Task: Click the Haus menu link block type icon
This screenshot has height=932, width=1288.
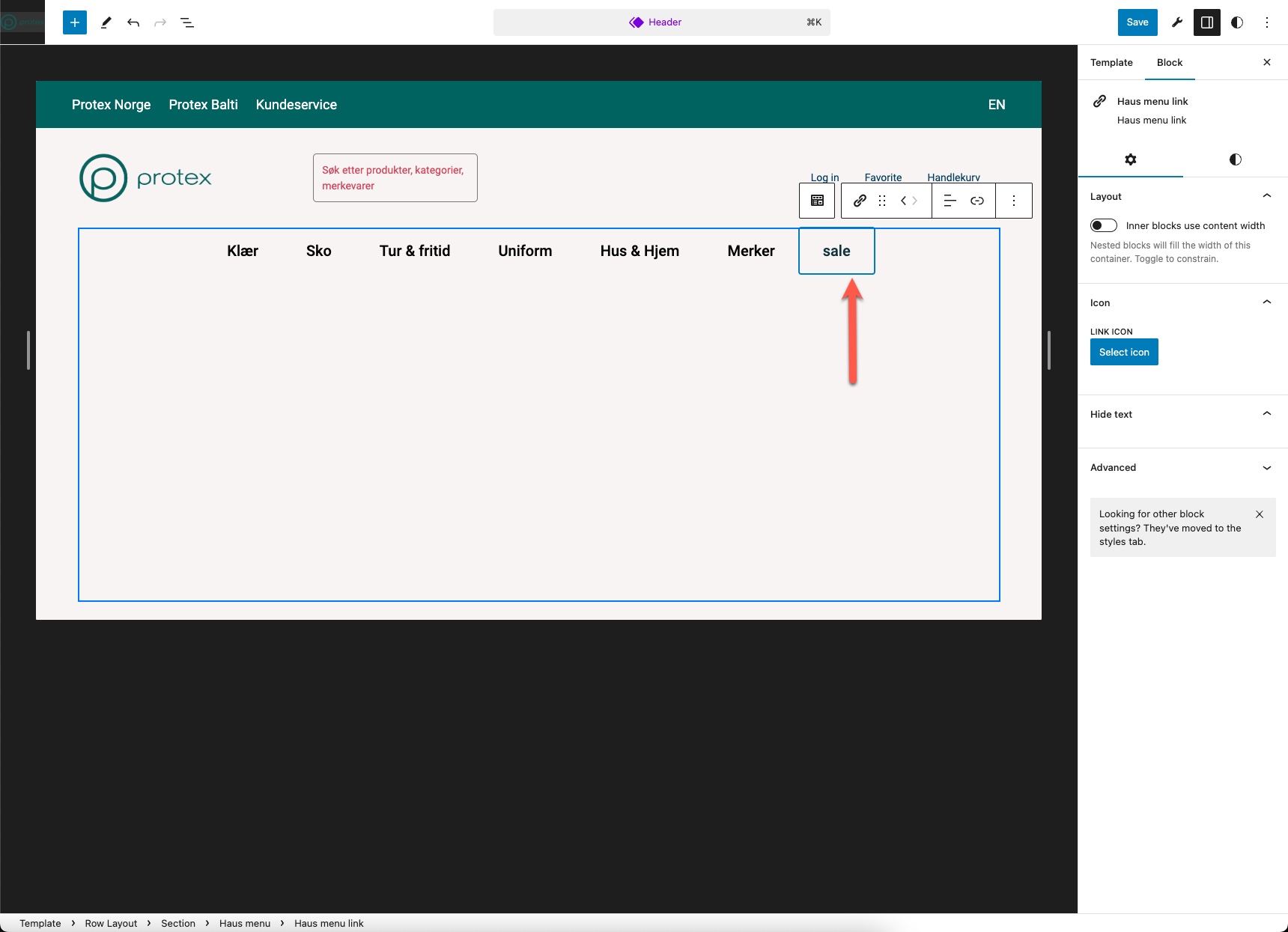Action: click(860, 201)
